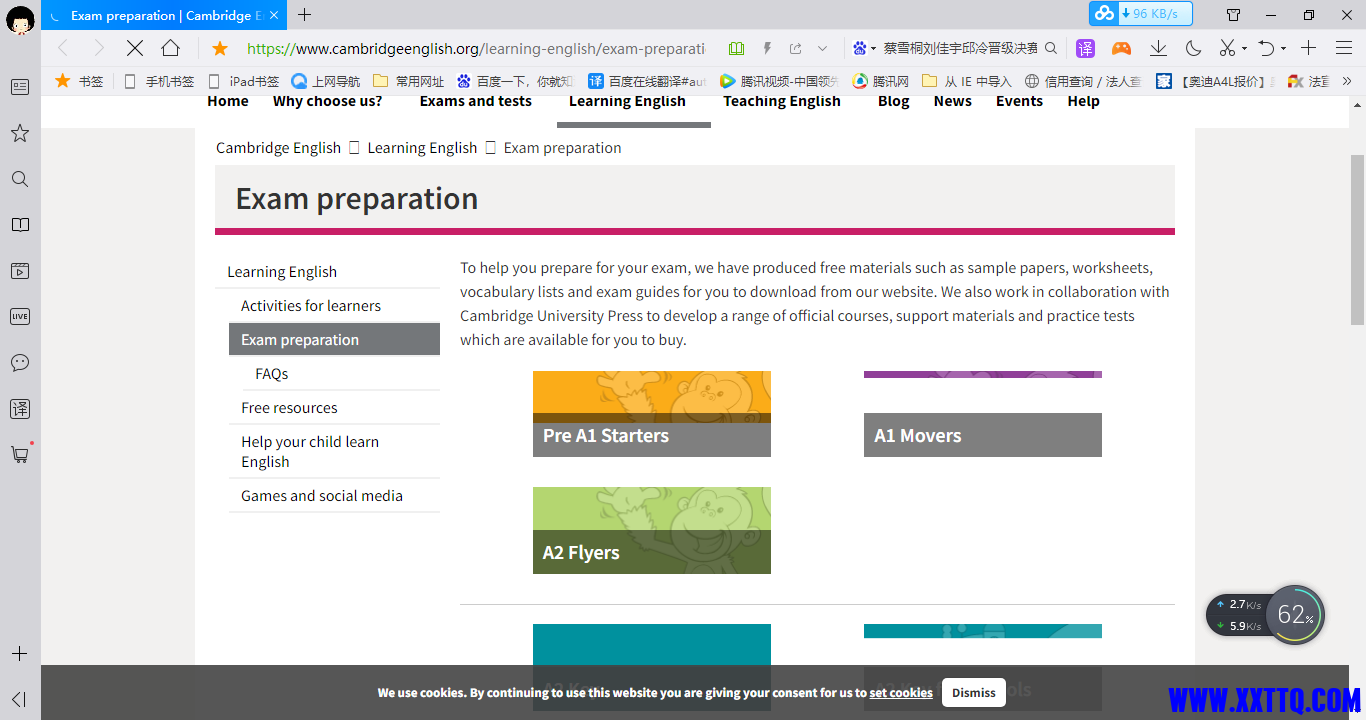Image resolution: width=1366 pixels, height=720 pixels.
Task: Dismiss the cookies banner
Action: point(974,692)
